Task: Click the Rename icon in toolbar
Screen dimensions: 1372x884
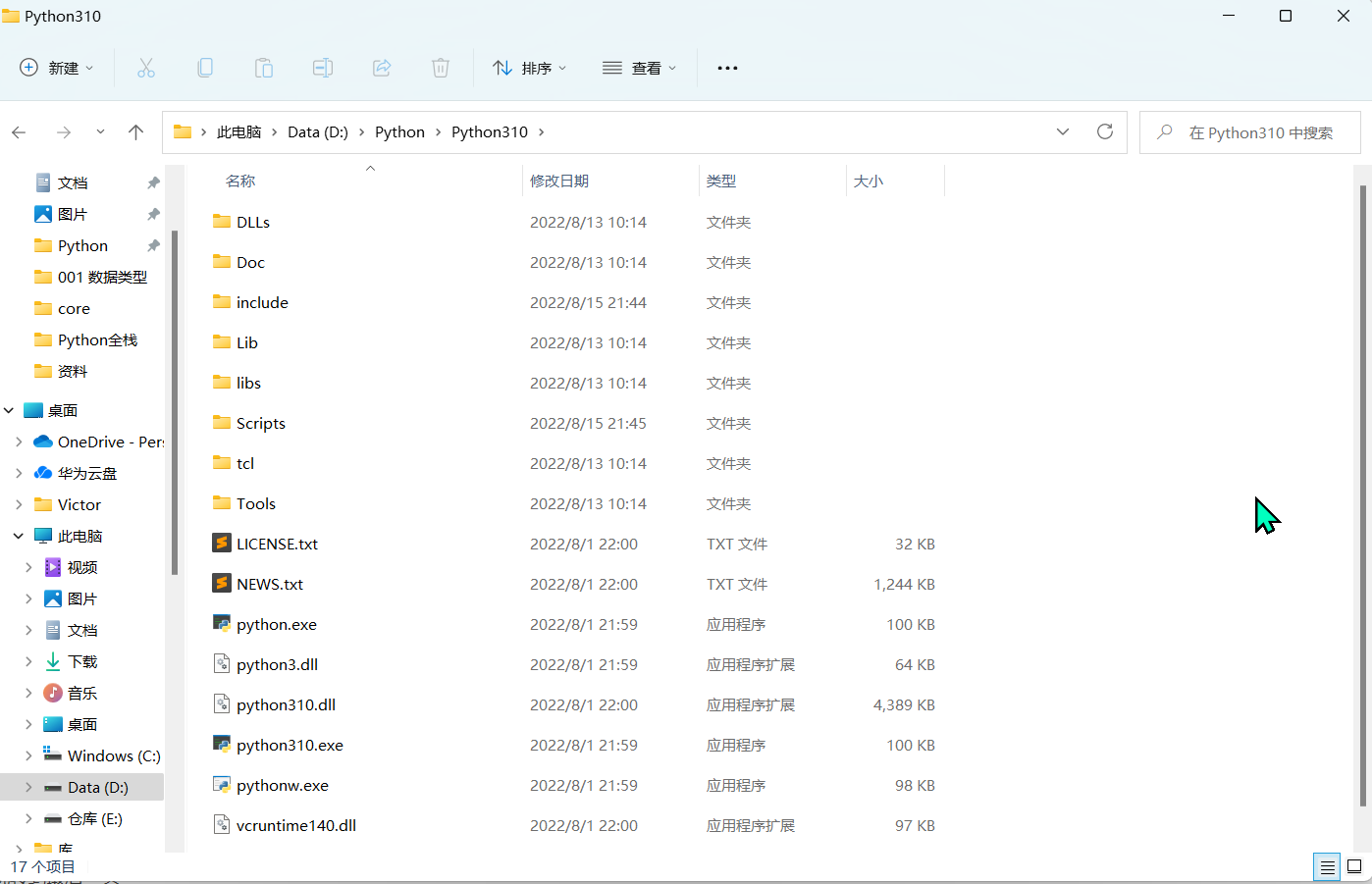Action: tap(323, 68)
